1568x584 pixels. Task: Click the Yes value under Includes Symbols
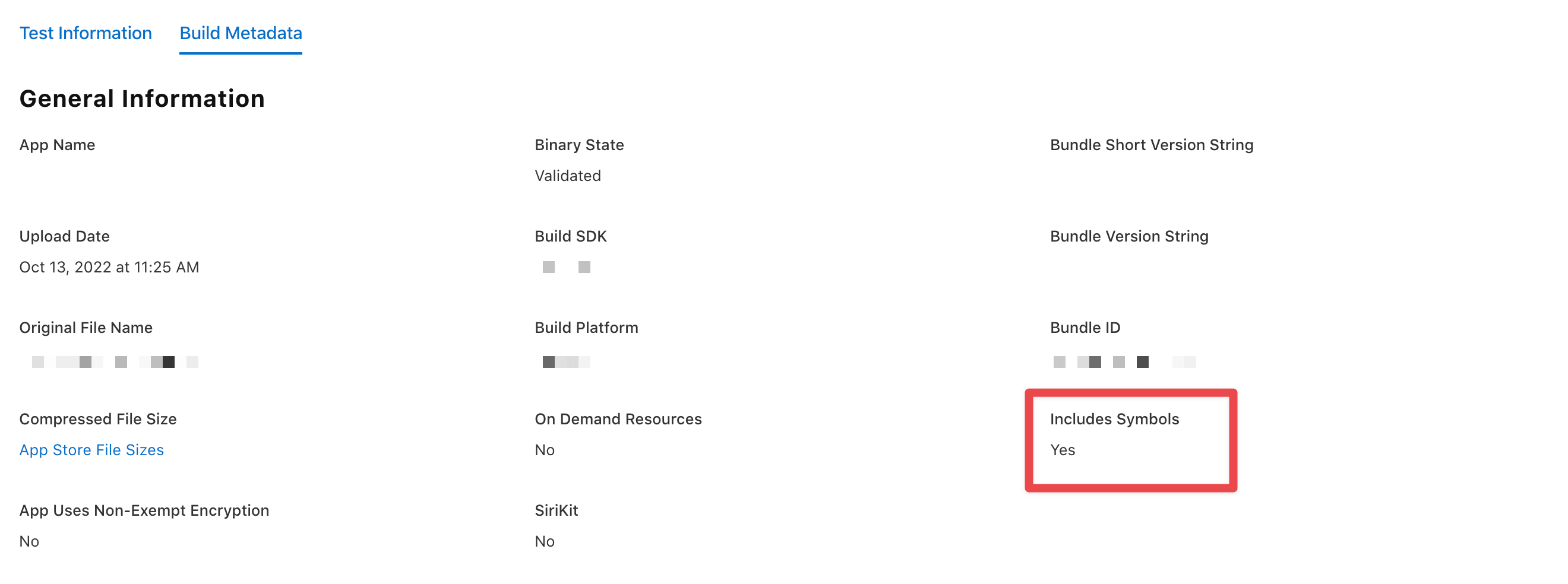click(1062, 449)
